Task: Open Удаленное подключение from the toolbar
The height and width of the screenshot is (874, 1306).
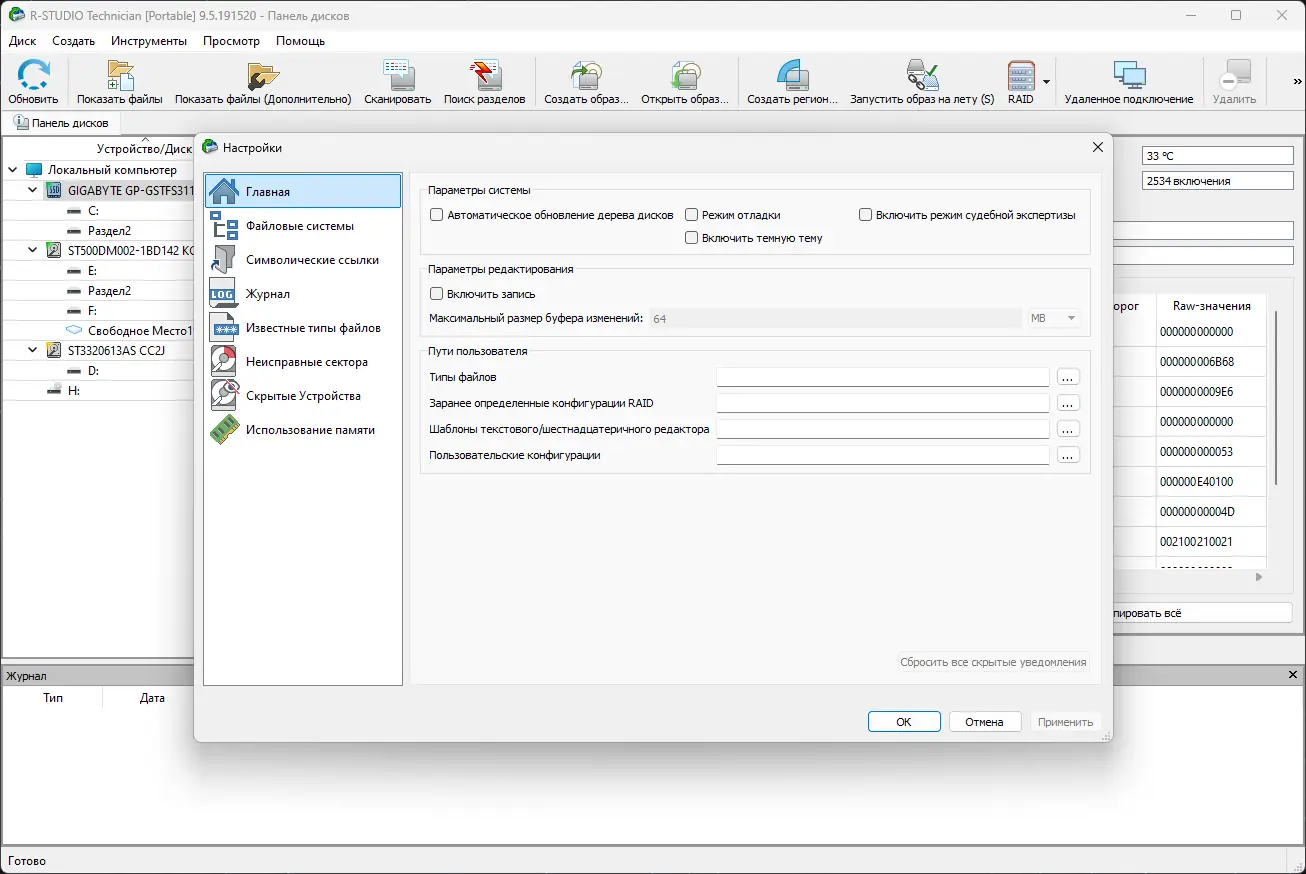Action: pyautogui.click(x=1129, y=76)
